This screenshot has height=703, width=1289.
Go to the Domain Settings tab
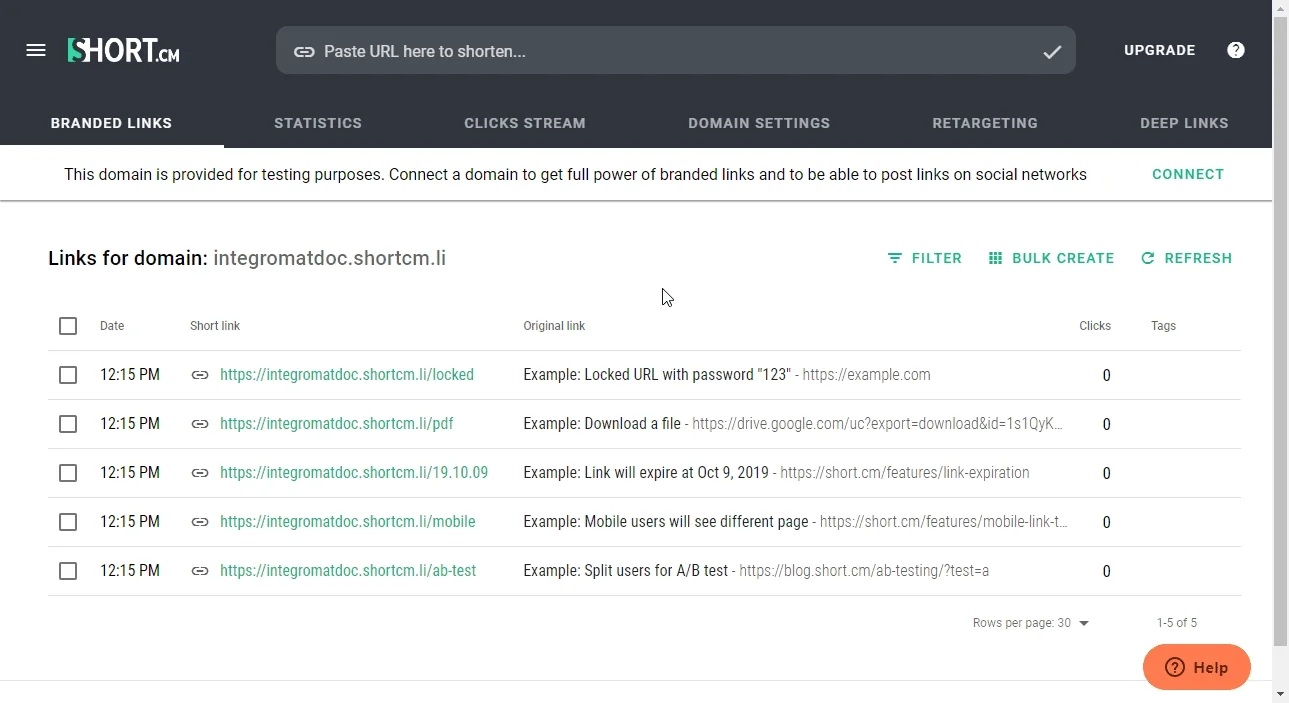(759, 123)
